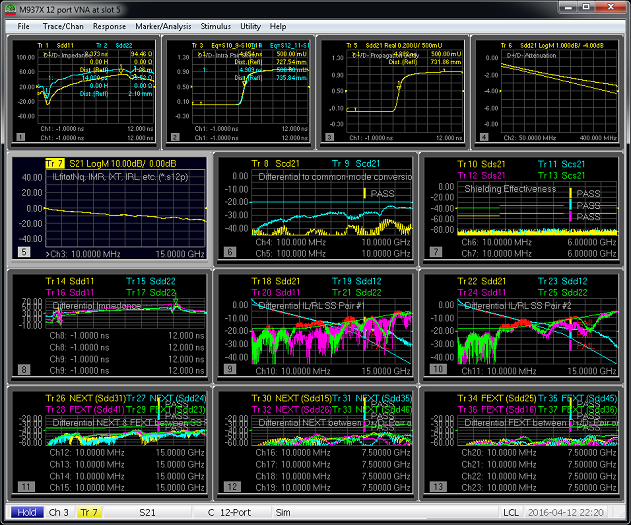The image size is (631, 525).
Task: Toggle the Sim mode status indicator
Action: (x=281, y=512)
